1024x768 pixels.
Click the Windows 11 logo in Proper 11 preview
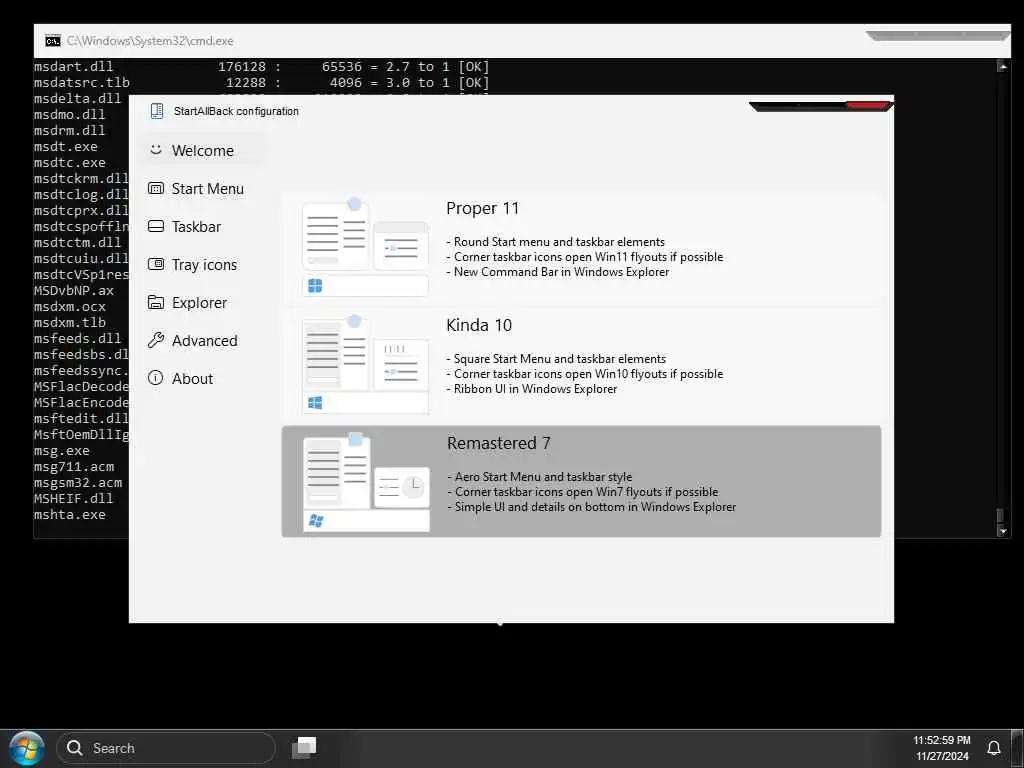pos(315,286)
